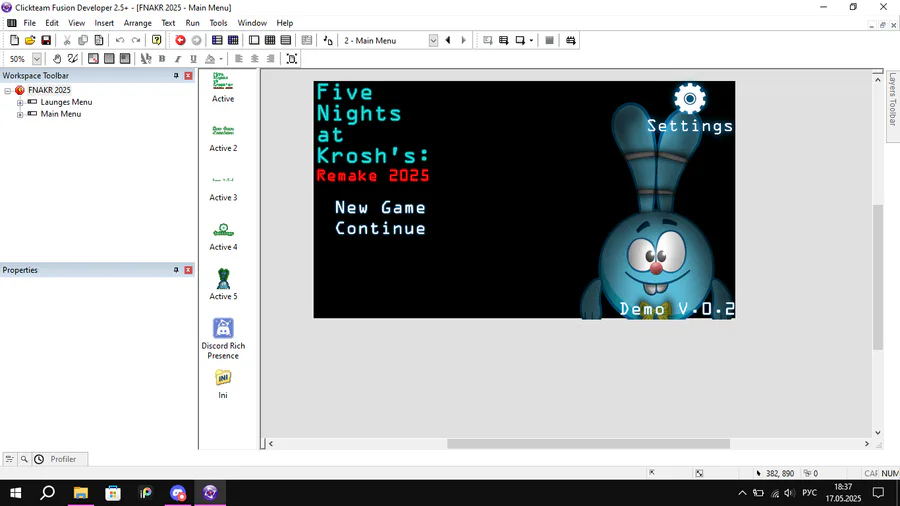Jump to the next frame arrow
This screenshot has width=900, height=506.
(x=464, y=40)
